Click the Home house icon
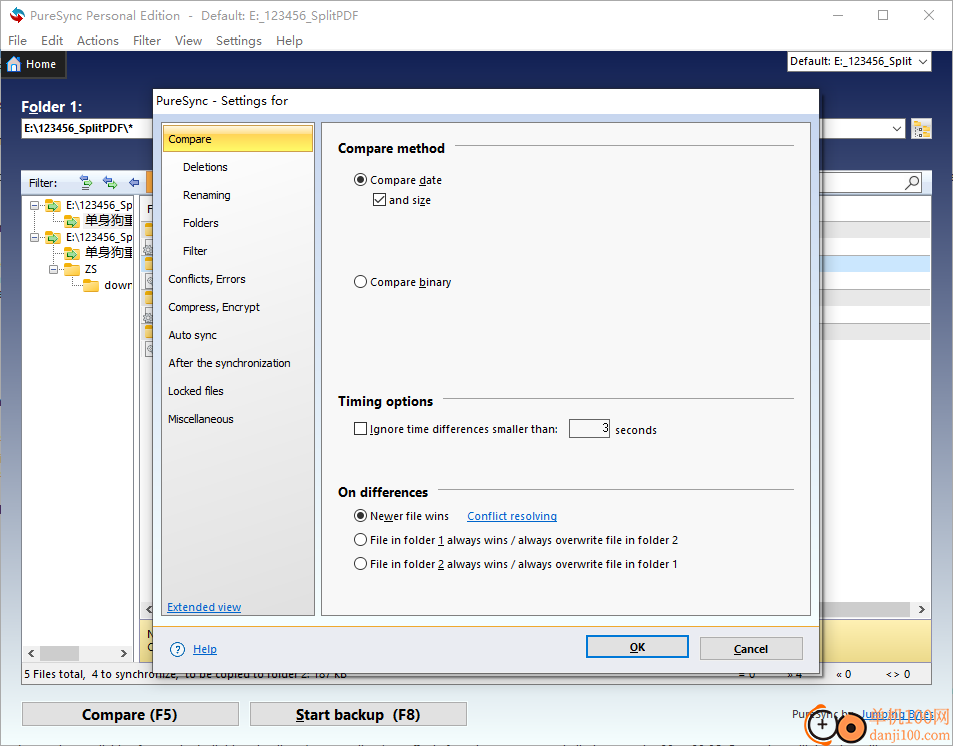This screenshot has width=953, height=746. pos(14,64)
